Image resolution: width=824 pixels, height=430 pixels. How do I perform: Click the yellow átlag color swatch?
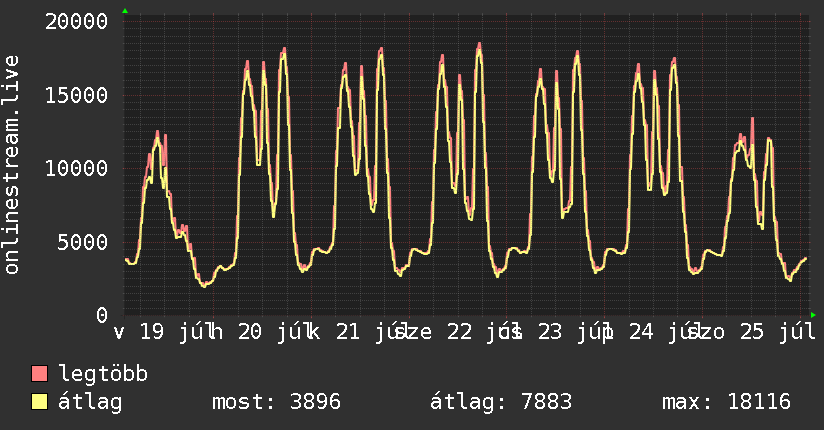pyautogui.click(x=39, y=402)
